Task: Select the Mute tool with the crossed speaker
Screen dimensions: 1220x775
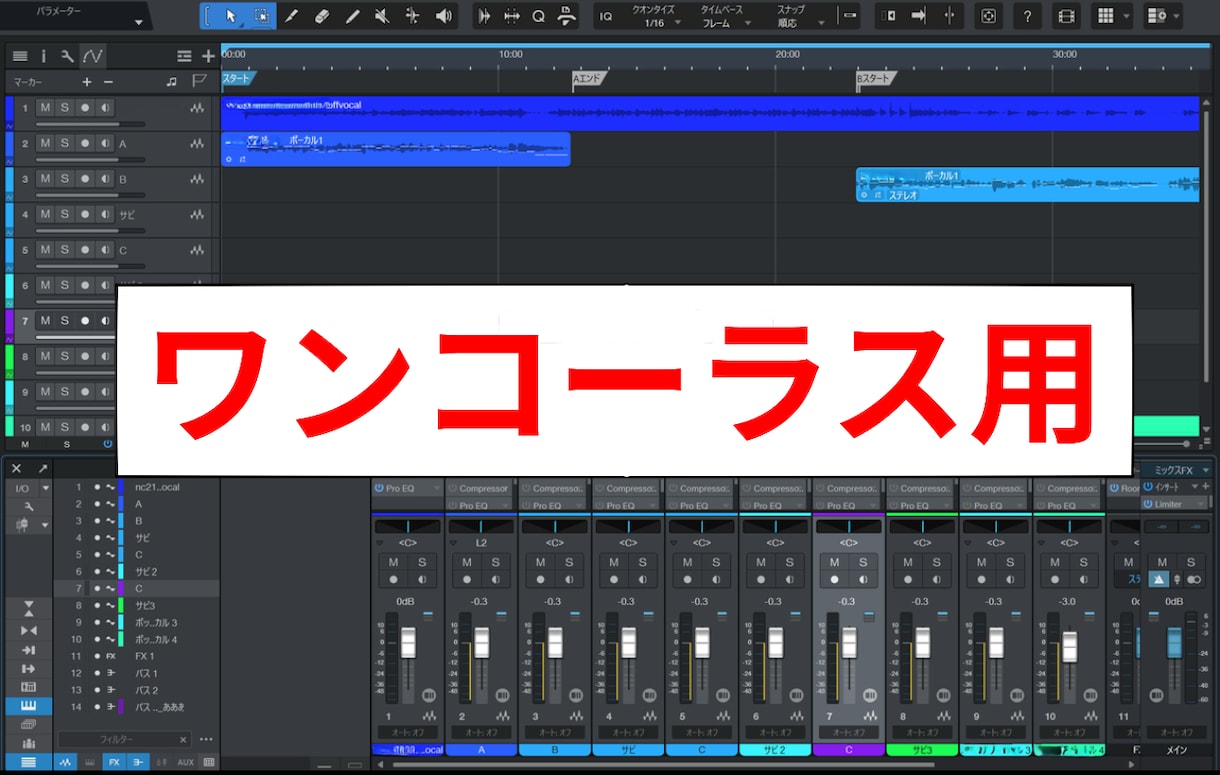Action: pyautogui.click(x=382, y=16)
